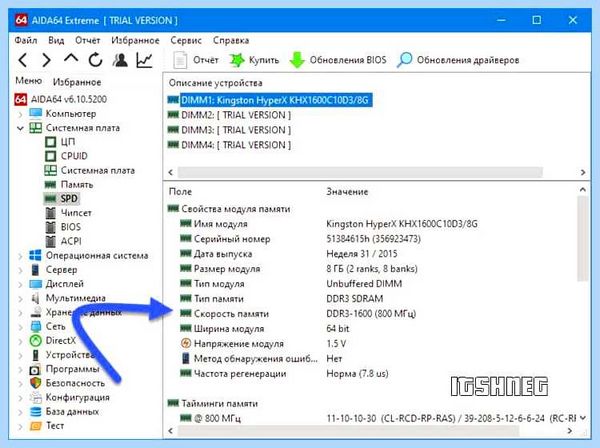Open Обновления BIOS from toolbar
Screen dimensions: 600x448
pyautogui.click(x=338, y=60)
